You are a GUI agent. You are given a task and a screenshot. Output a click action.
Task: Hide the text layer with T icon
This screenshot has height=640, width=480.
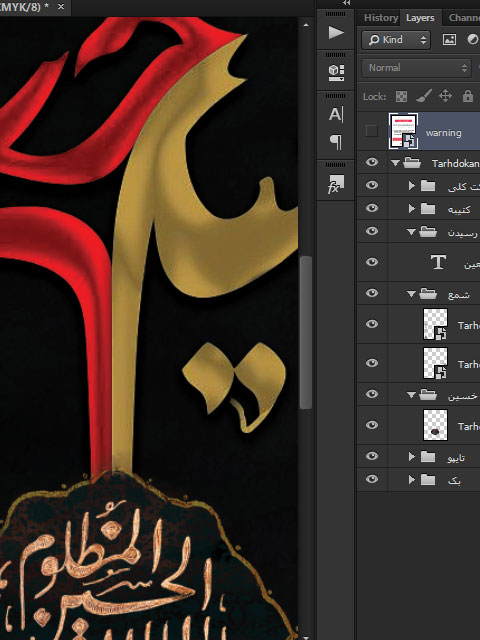tap(371, 262)
